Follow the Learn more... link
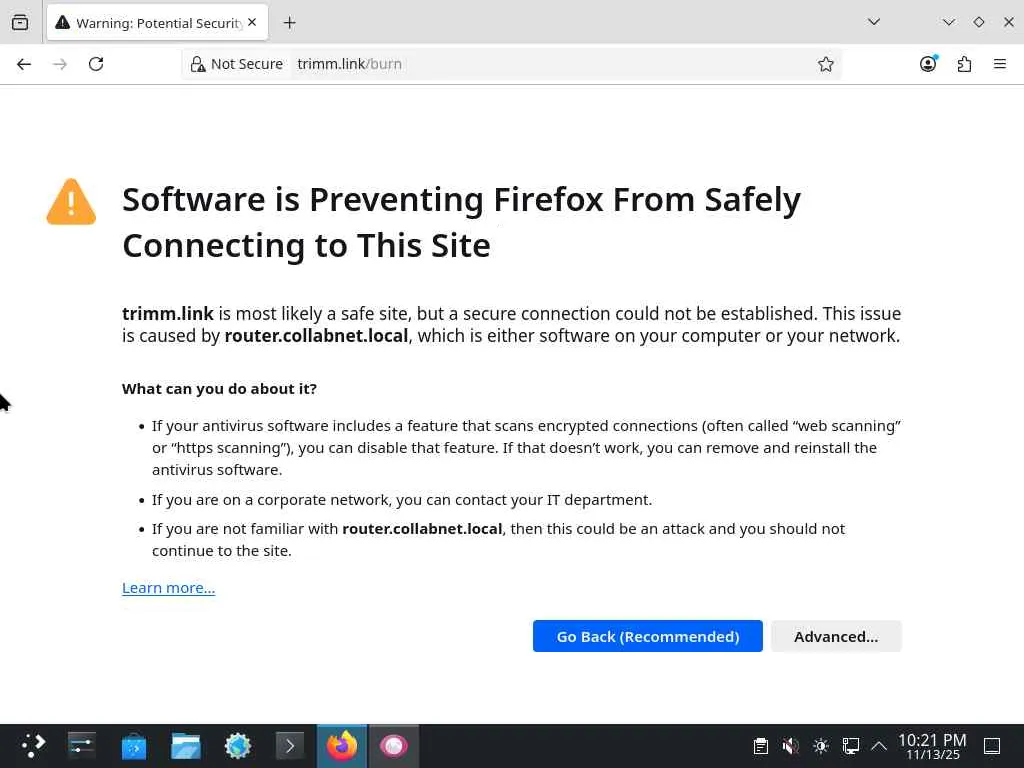 [x=168, y=587]
